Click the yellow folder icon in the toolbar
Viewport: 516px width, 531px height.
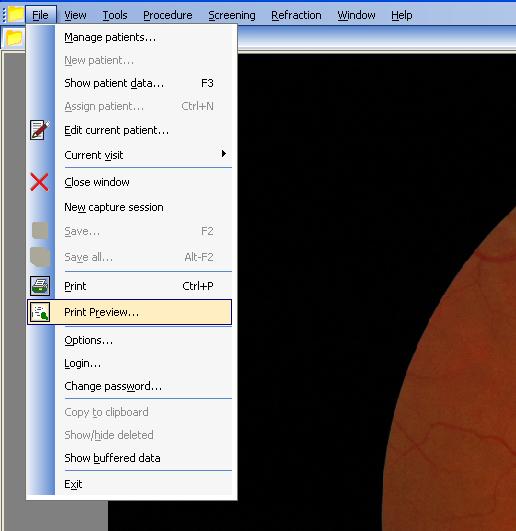pyautogui.click(x=14, y=38)
